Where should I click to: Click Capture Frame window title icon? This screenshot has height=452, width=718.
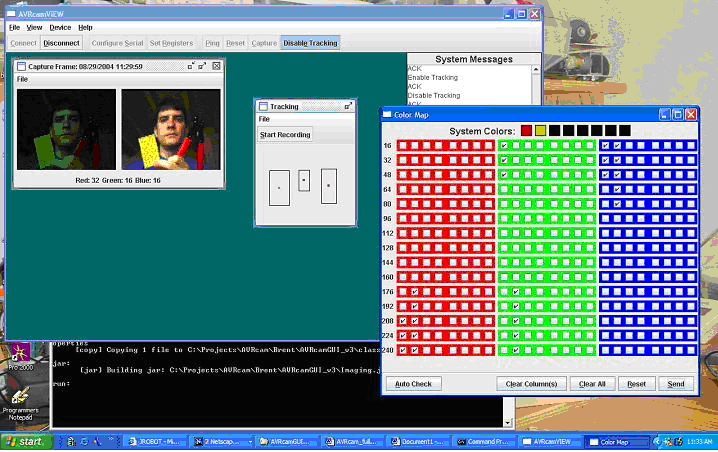(21, 66)
